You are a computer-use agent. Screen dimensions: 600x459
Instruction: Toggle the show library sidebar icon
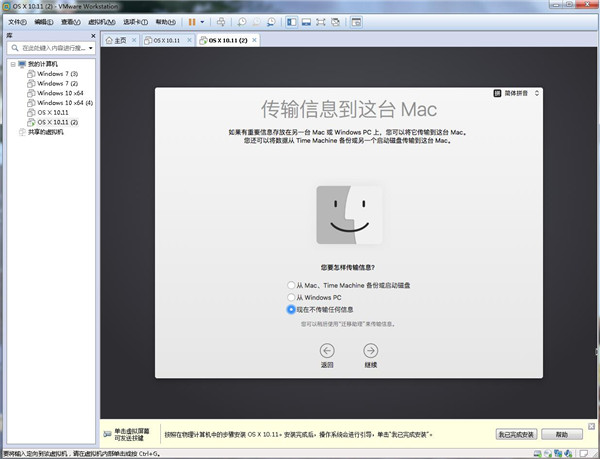pos(292,22)
